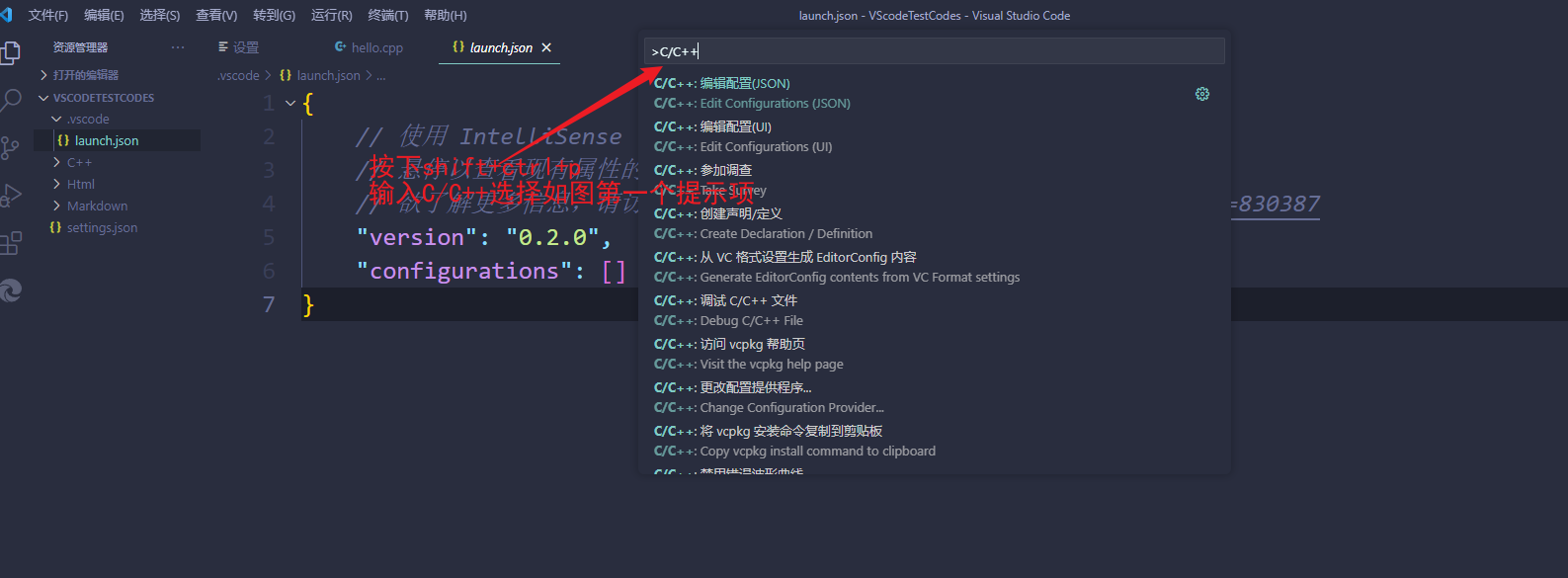Image resolution: width=1568 pixels, height=578 pixels.
Task: Select C/C++: 调试 C/C++ 文件 command
Action: click(x=935, y=310)
